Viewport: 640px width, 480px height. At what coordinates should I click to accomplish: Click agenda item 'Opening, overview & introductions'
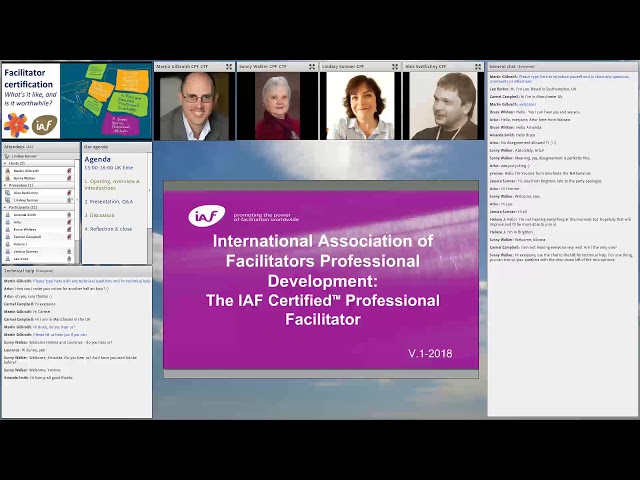[x=112, y=184]
